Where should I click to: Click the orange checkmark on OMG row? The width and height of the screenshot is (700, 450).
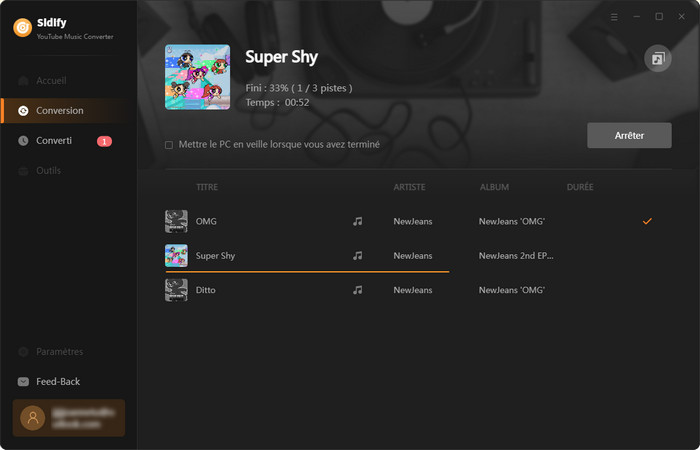647,221
